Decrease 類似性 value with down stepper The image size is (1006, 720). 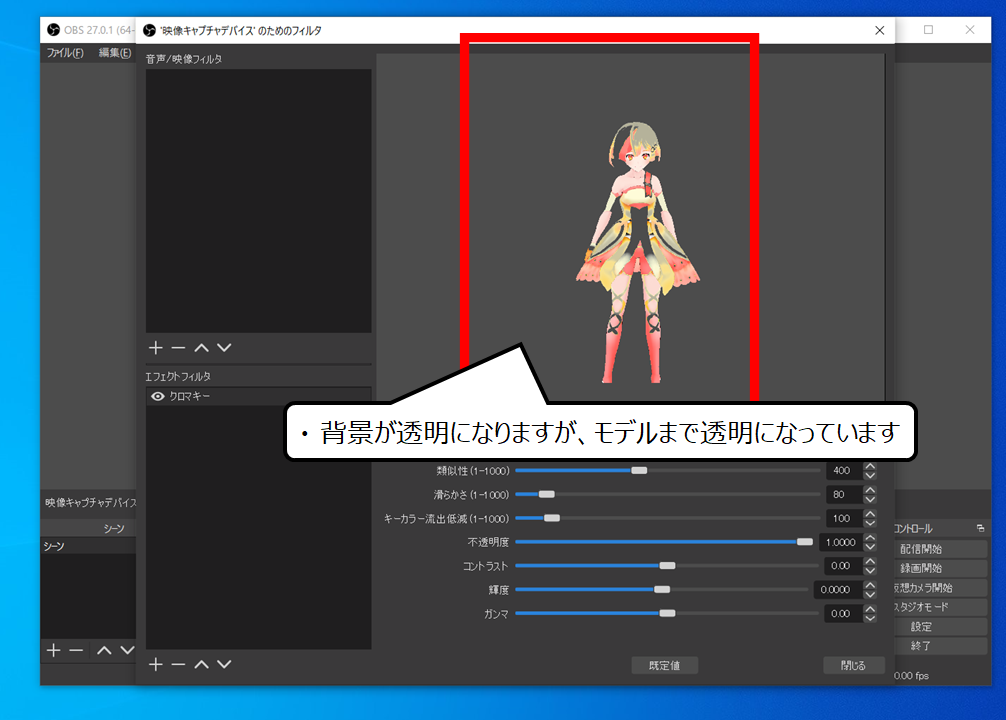point(870,476)
